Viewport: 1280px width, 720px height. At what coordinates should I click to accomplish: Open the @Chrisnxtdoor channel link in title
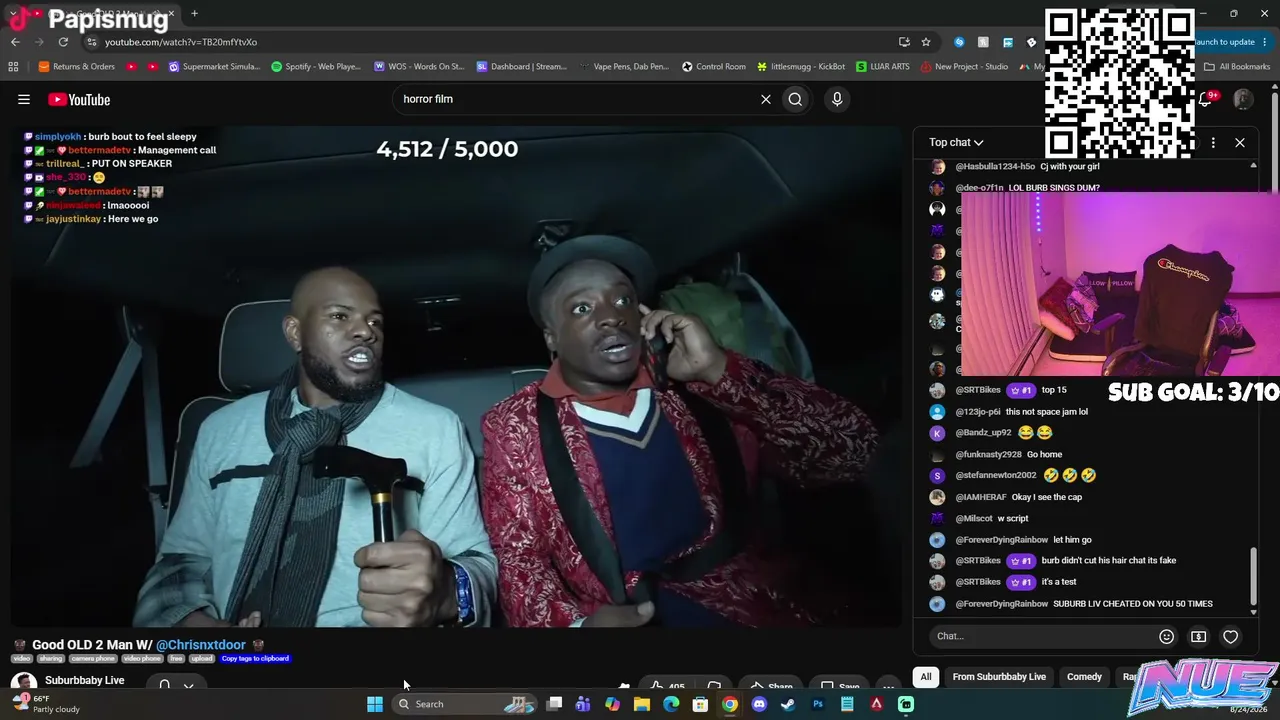click(200, 645)
